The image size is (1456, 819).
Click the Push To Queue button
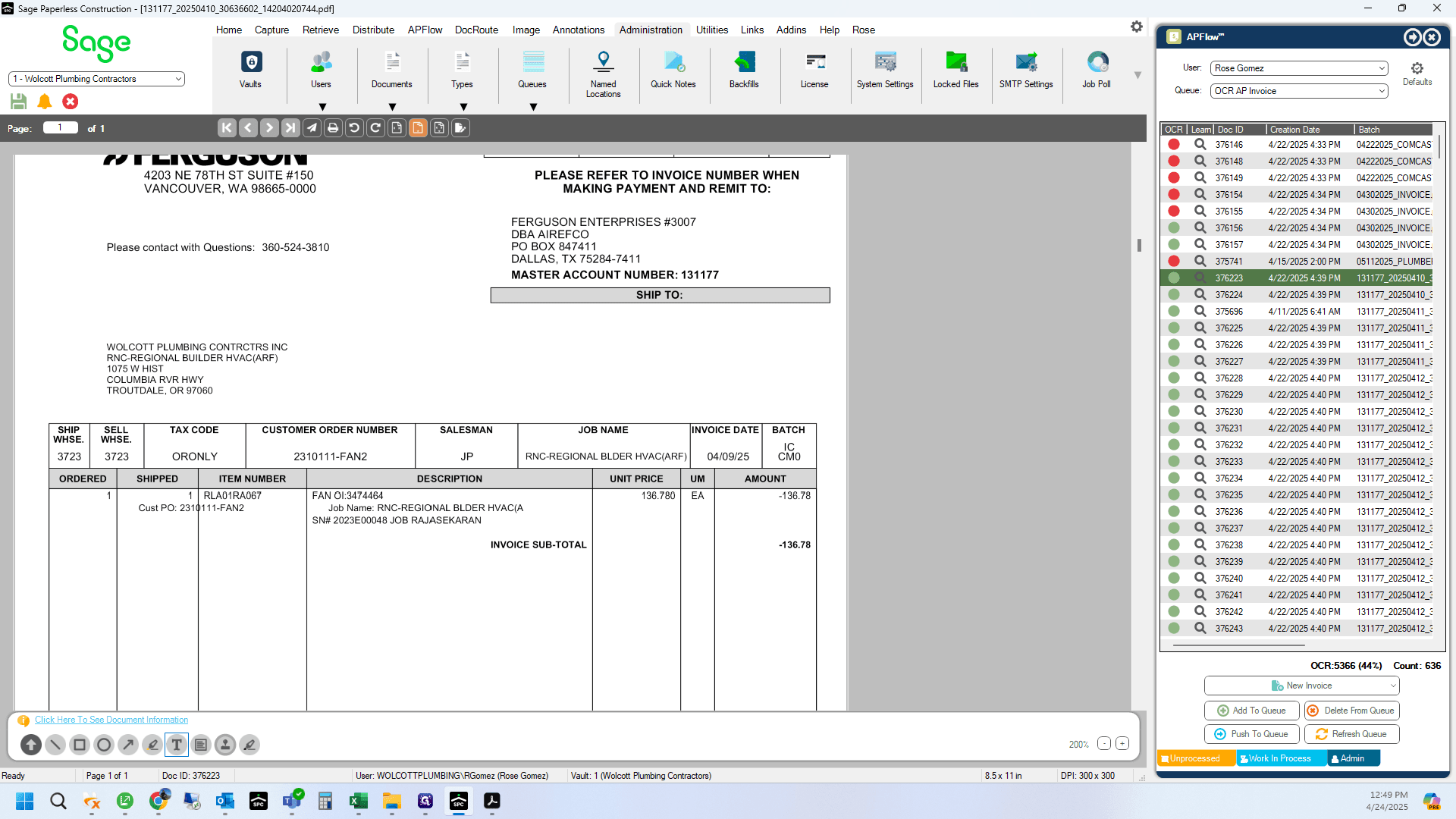pos(1252,734)
